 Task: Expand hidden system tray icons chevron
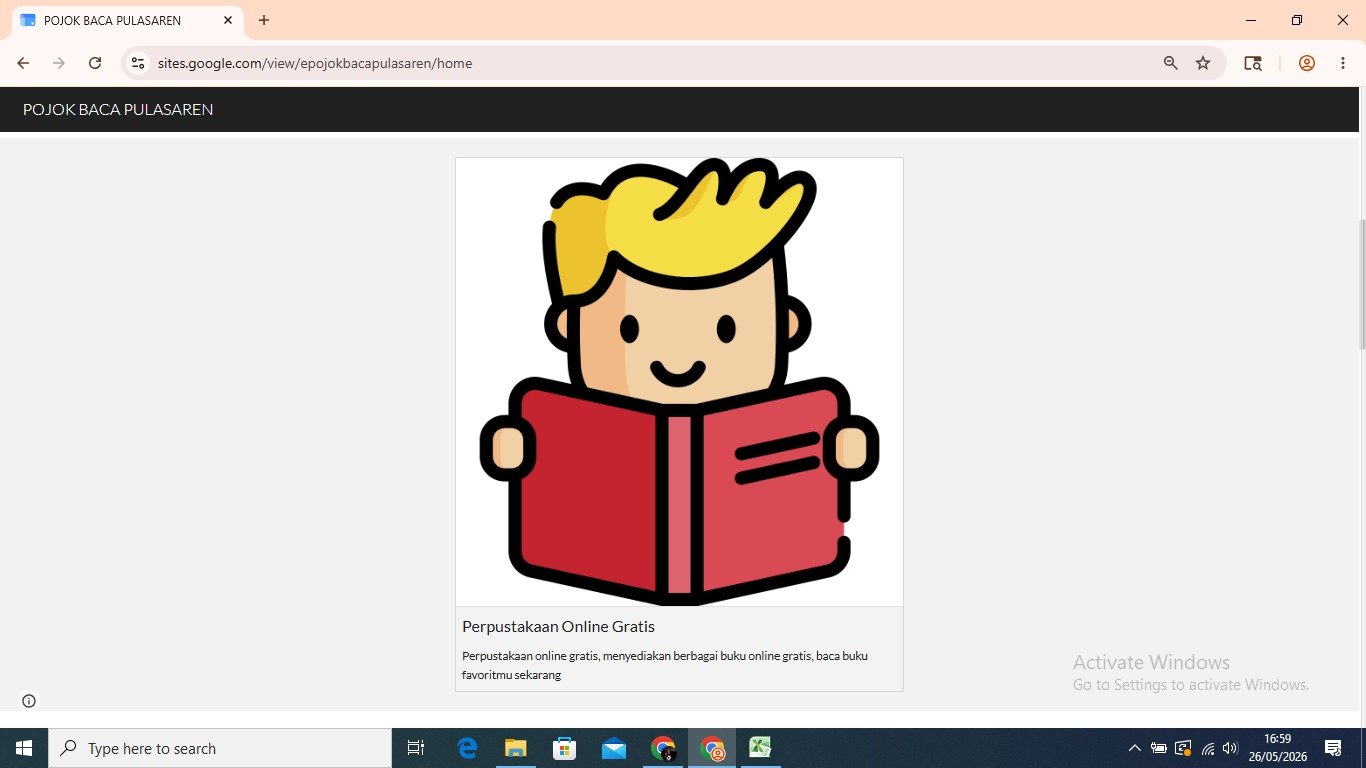[x=1134, y=748]
